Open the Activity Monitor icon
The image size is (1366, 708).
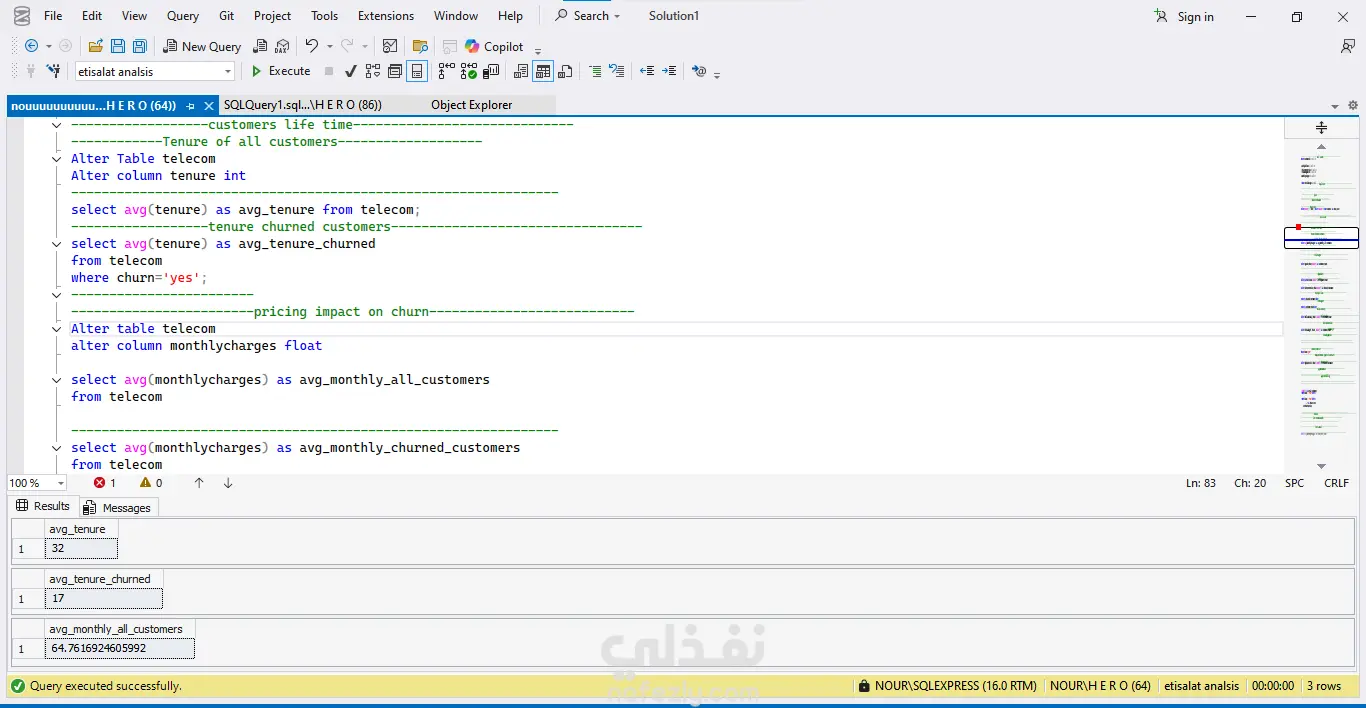click(390, 46)
